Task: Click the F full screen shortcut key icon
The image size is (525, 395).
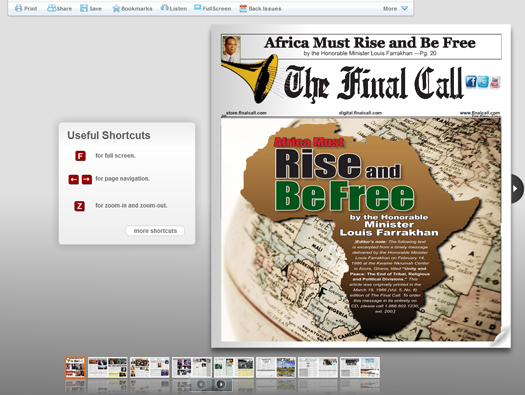Action: point(80,156)
